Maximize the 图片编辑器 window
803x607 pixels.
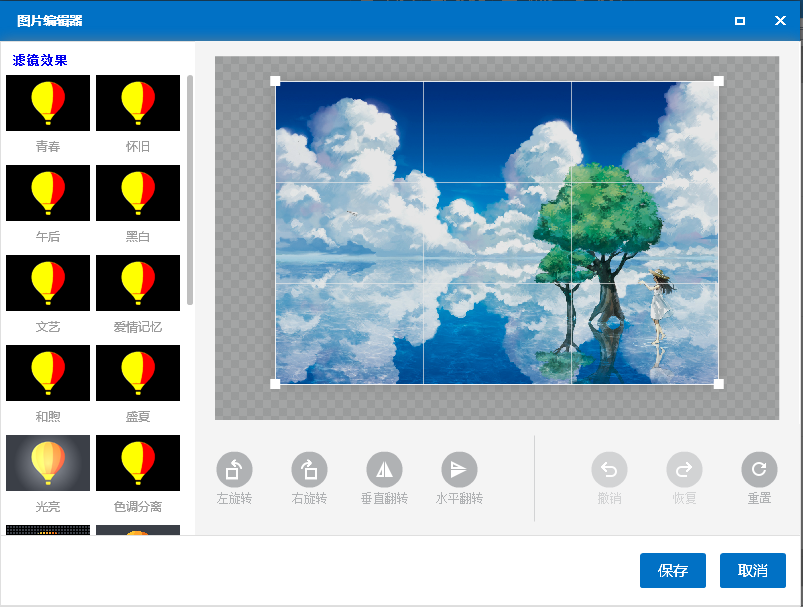coord(739,20)
